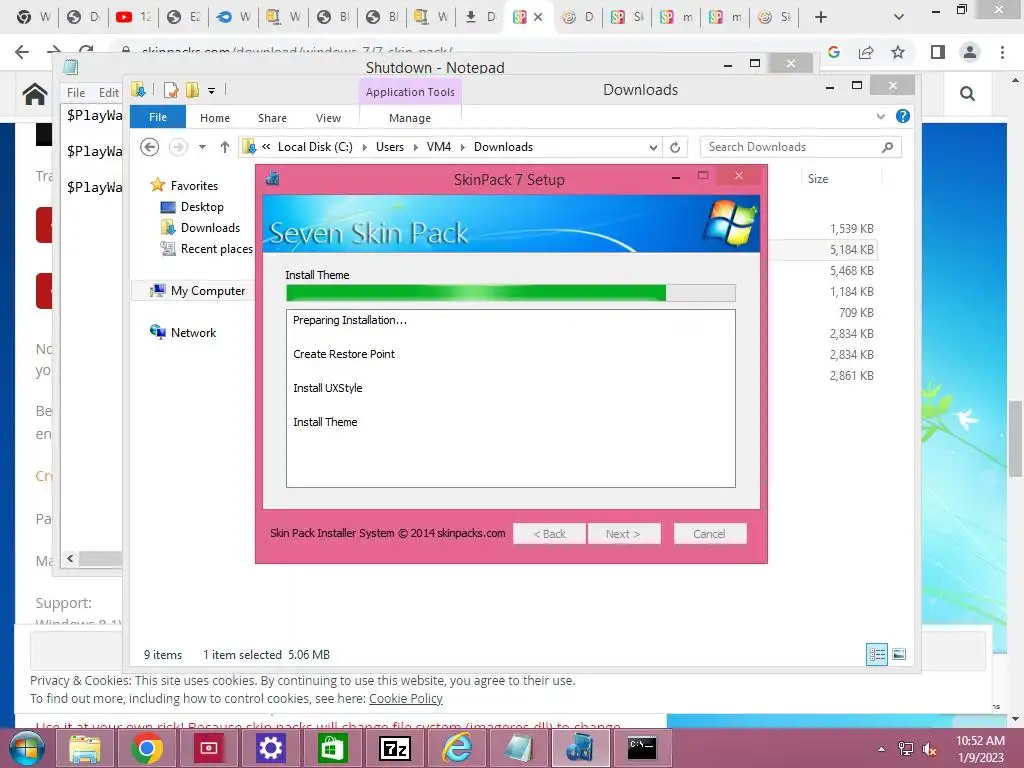Switch to details view icon
Image resolution: width=1024 pixels, height=768 pixels.
876,654
